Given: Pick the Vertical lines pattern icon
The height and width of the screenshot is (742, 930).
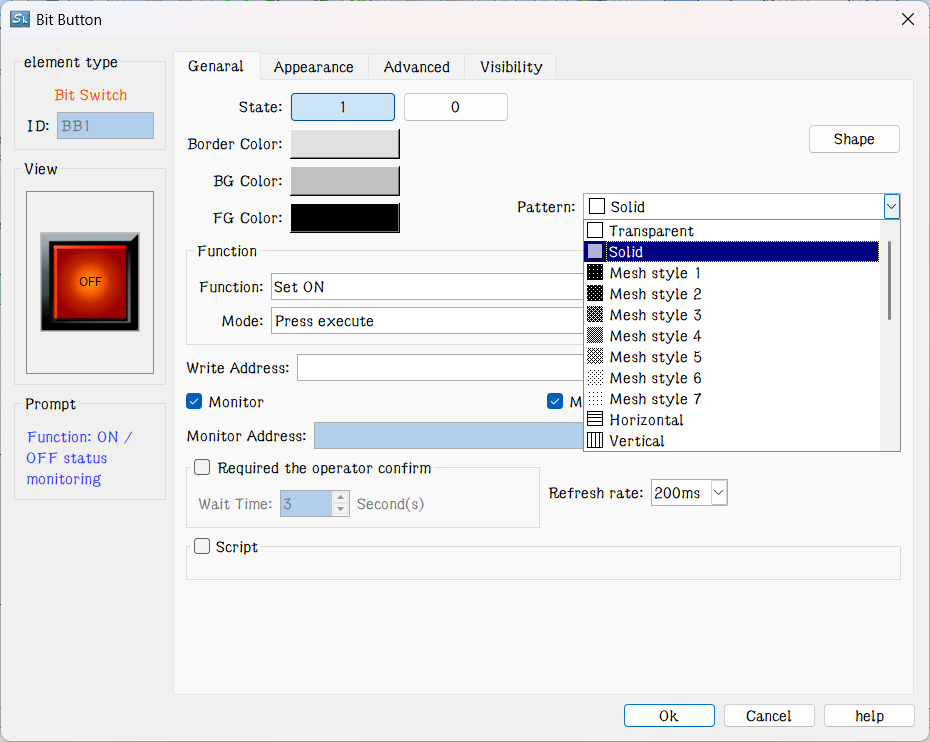Looking at the screenshot, I should 595,441.
